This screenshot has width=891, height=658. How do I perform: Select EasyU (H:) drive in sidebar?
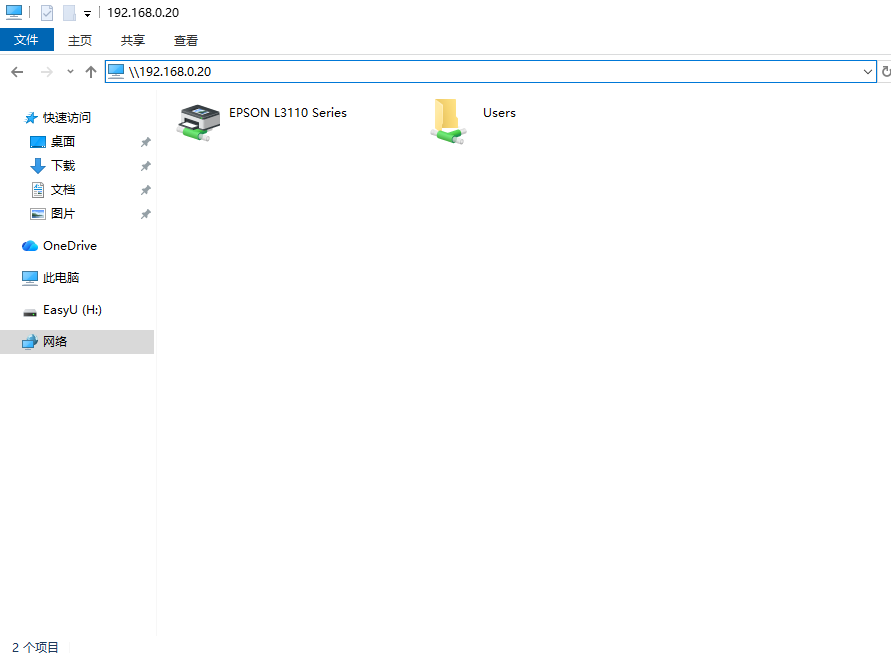(72, 310)
